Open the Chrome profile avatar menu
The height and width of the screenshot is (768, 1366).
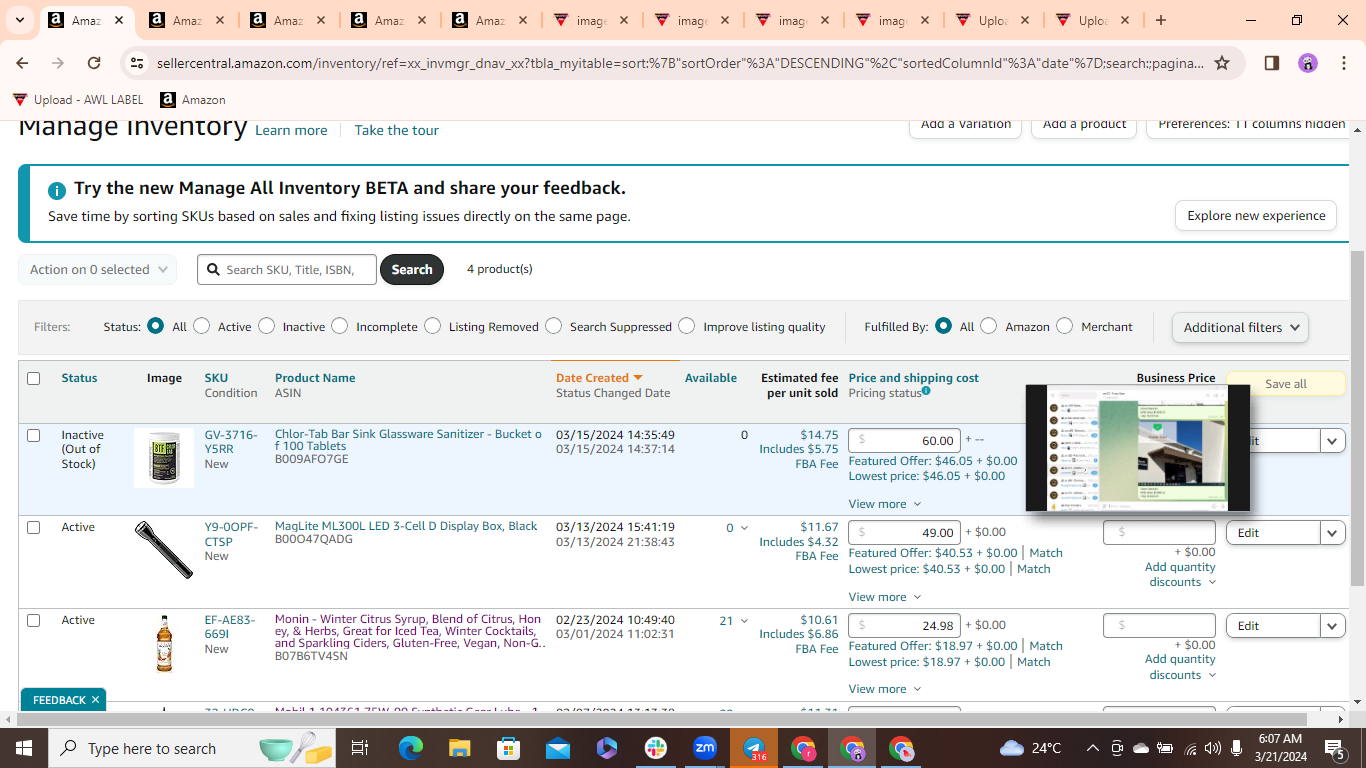coord(1308,63)
